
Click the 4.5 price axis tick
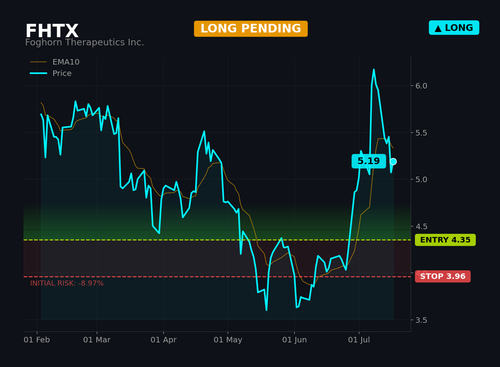click(x=421, y=227)
